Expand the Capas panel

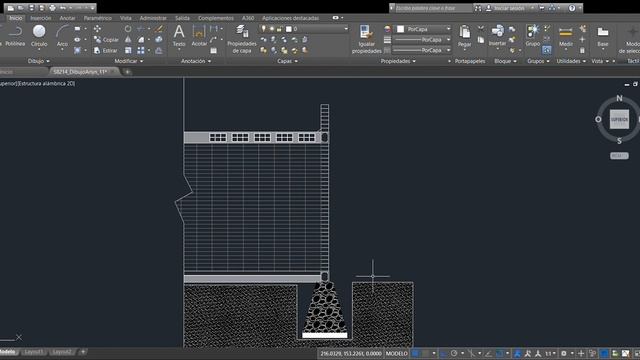tap(287, 61)
